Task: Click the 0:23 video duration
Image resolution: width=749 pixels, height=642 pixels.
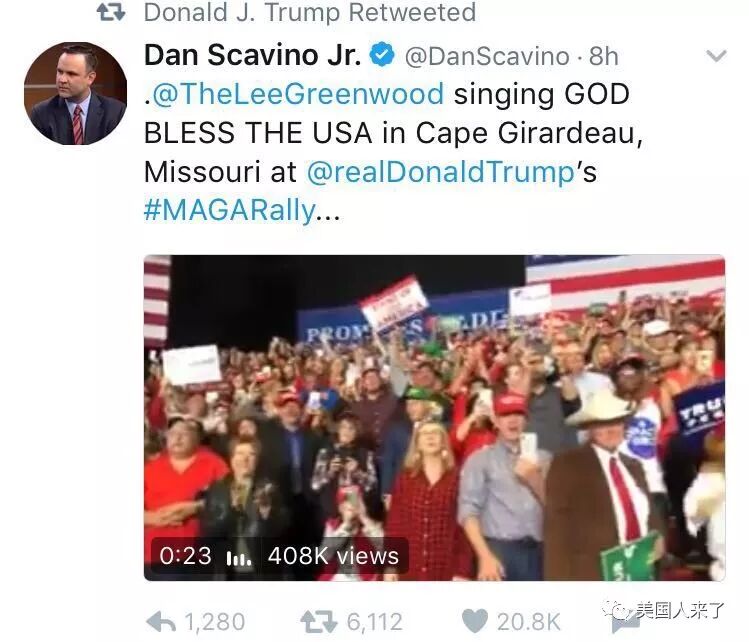Action: pos(186,556)
